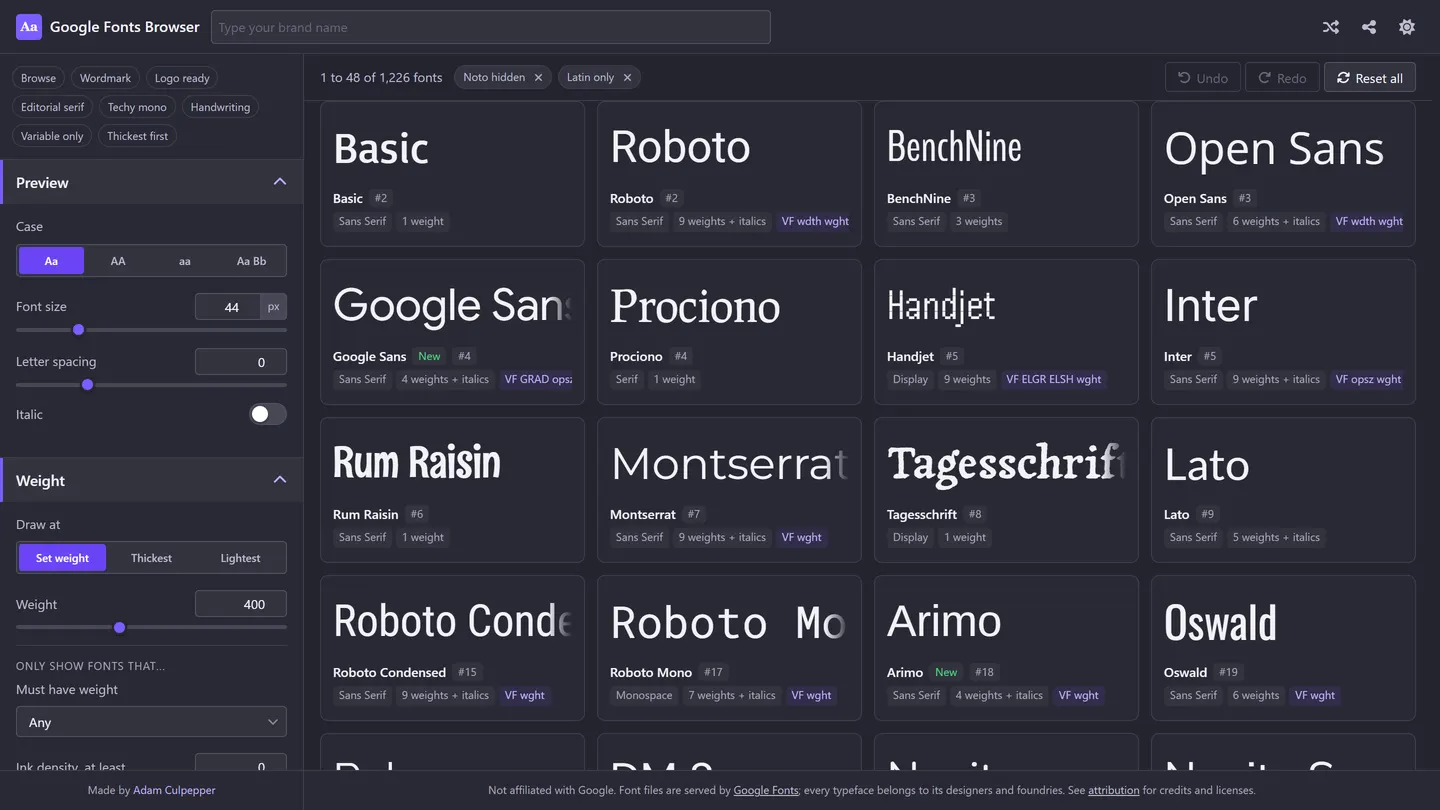Open the Roboto Mono font card

pos(729,648)
